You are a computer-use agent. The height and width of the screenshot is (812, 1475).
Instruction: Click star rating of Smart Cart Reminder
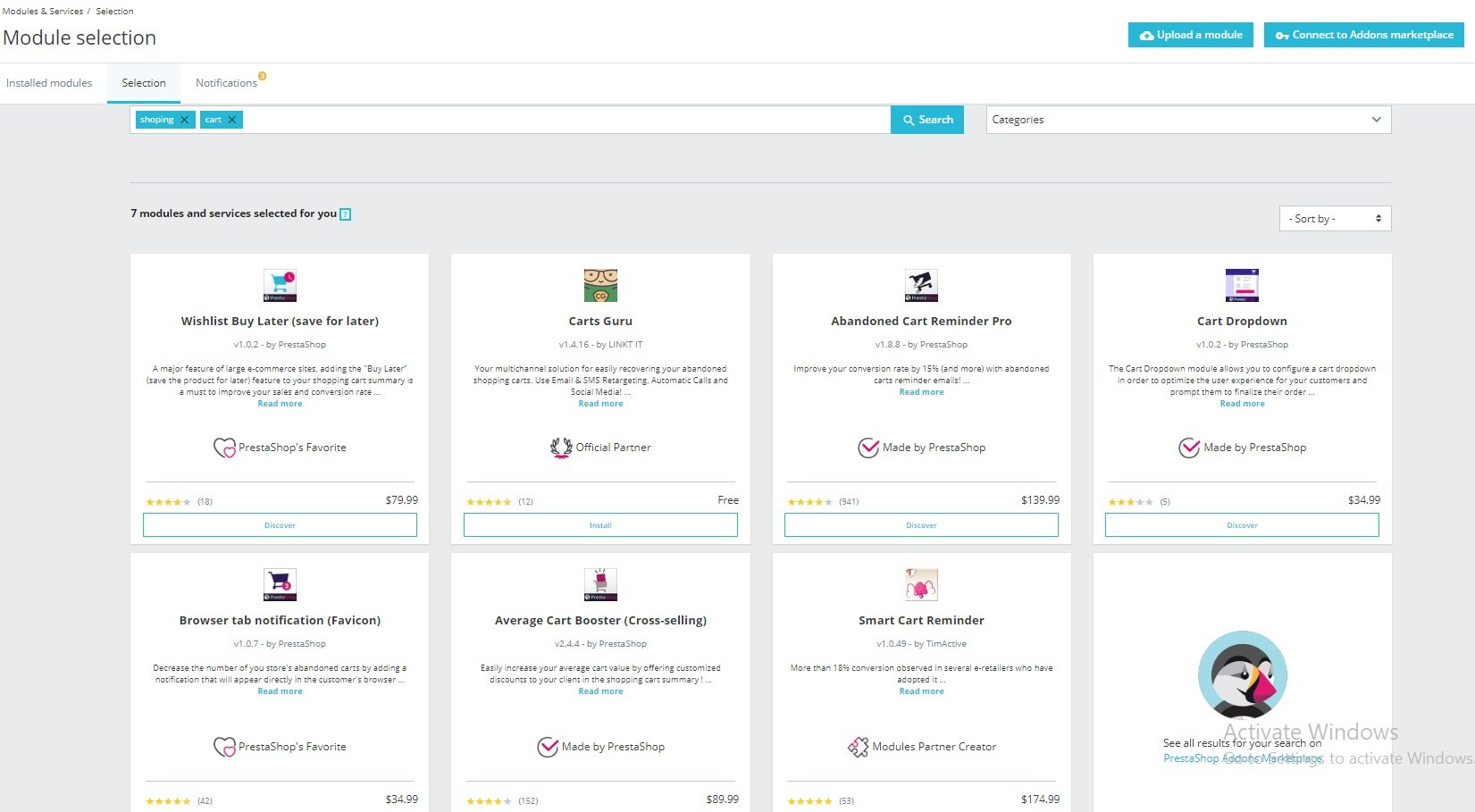click(809, 801)
